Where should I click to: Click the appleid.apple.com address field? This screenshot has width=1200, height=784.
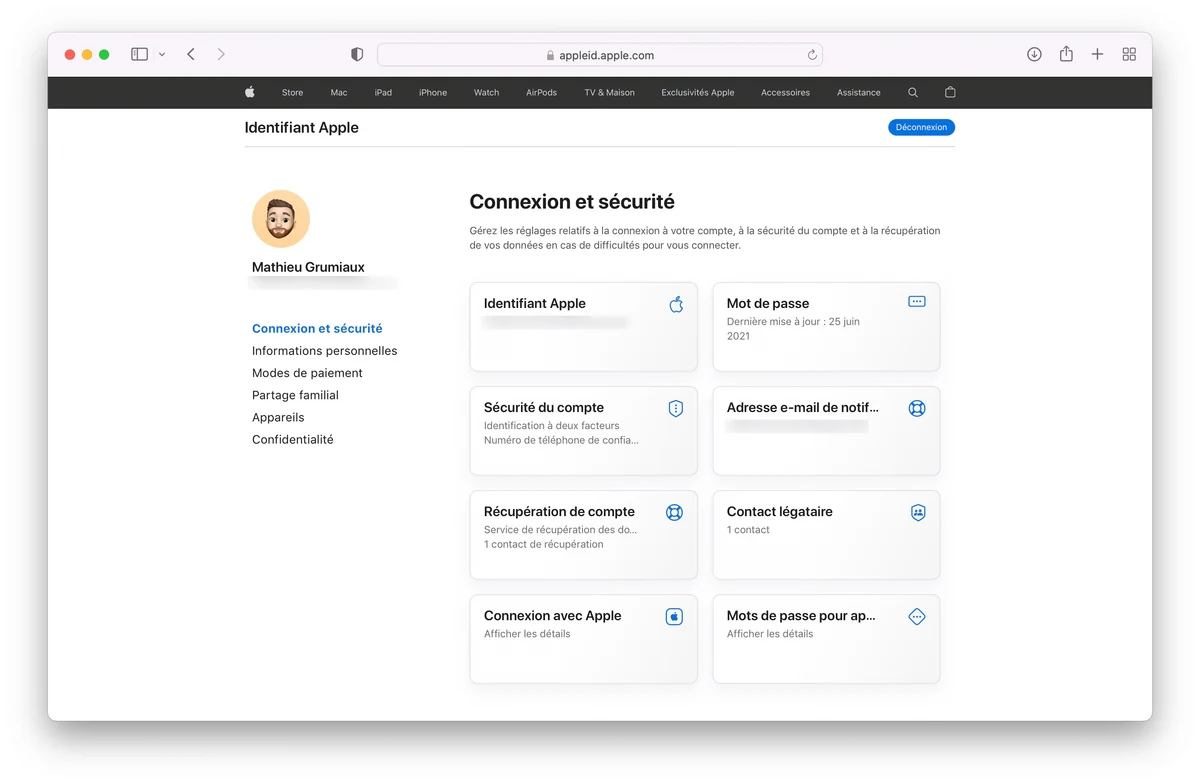600,55
